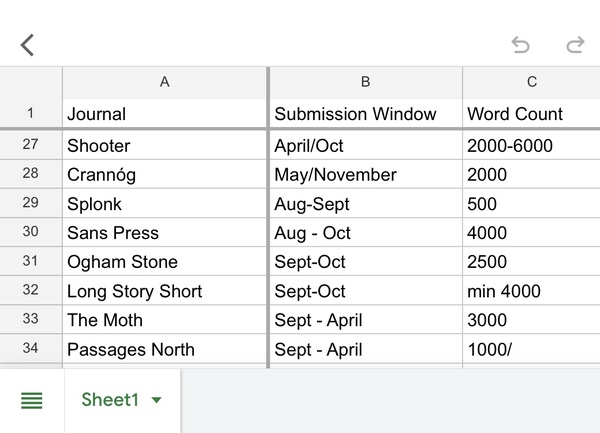Click the undo icon
Viewport: 600px width, 433px height.
520,45
